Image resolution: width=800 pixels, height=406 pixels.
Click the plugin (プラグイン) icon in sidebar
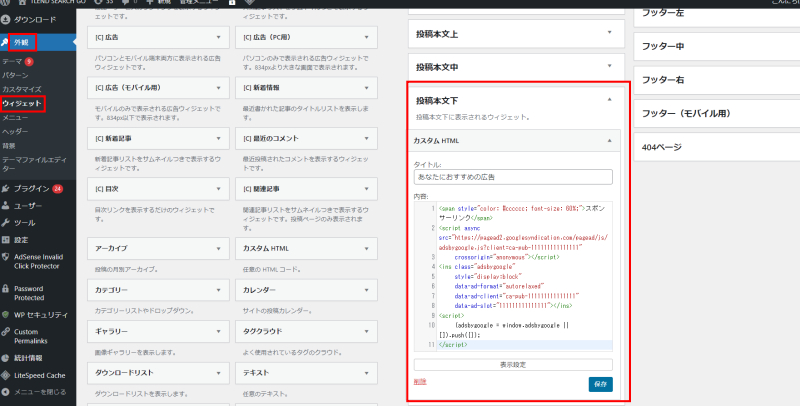click(x=6, y=188)
